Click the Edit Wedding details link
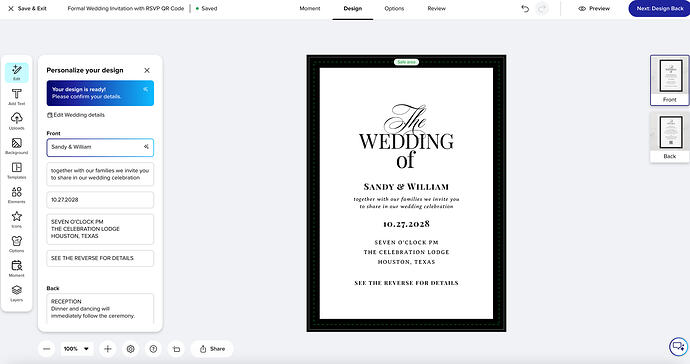690x364 pixels. coord(76,115)
